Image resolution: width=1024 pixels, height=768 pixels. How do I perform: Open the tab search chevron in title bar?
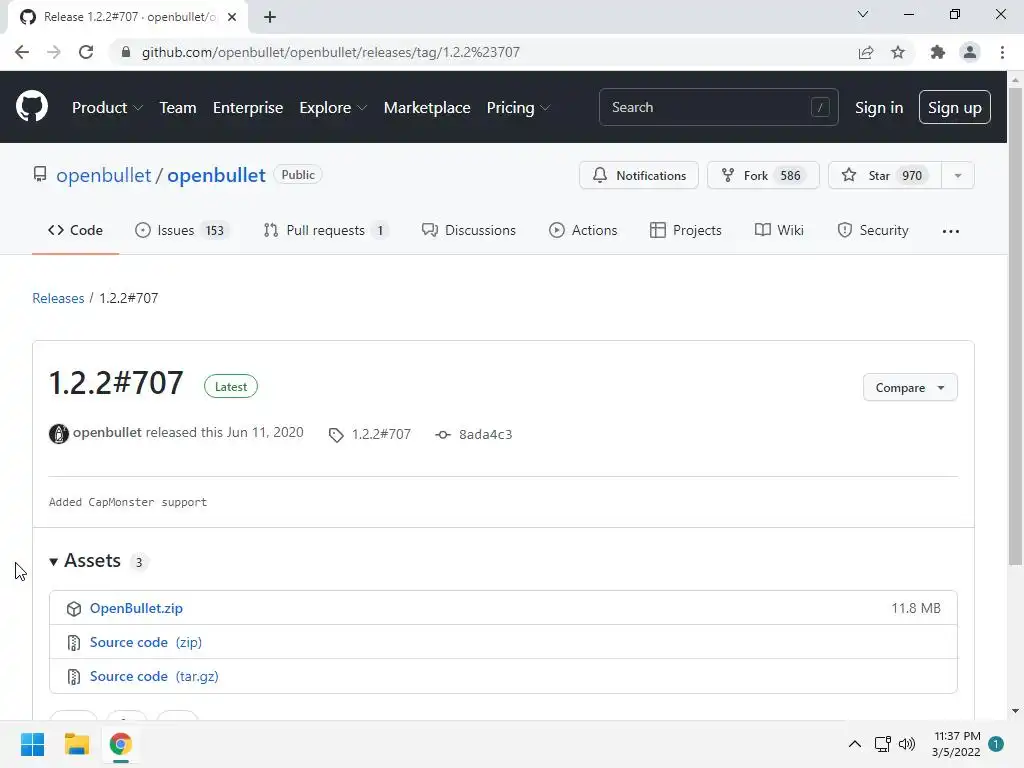(x=863, y=14)
